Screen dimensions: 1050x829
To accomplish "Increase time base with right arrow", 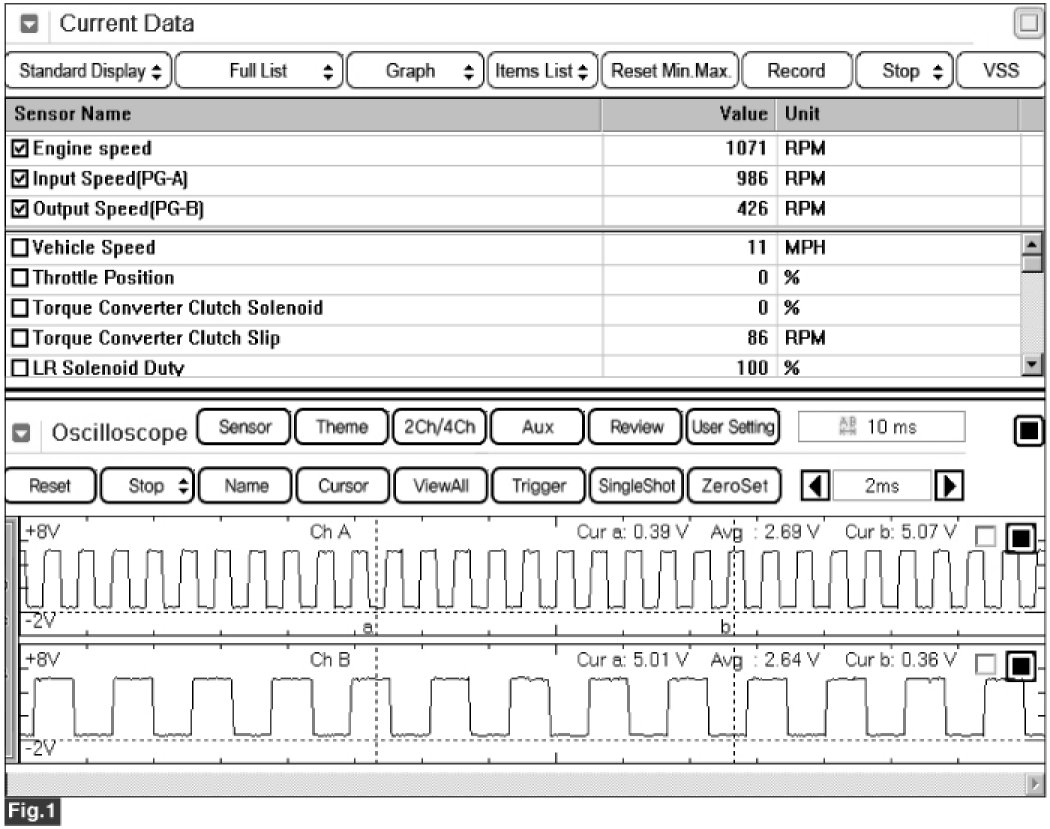I will (944, 486).
